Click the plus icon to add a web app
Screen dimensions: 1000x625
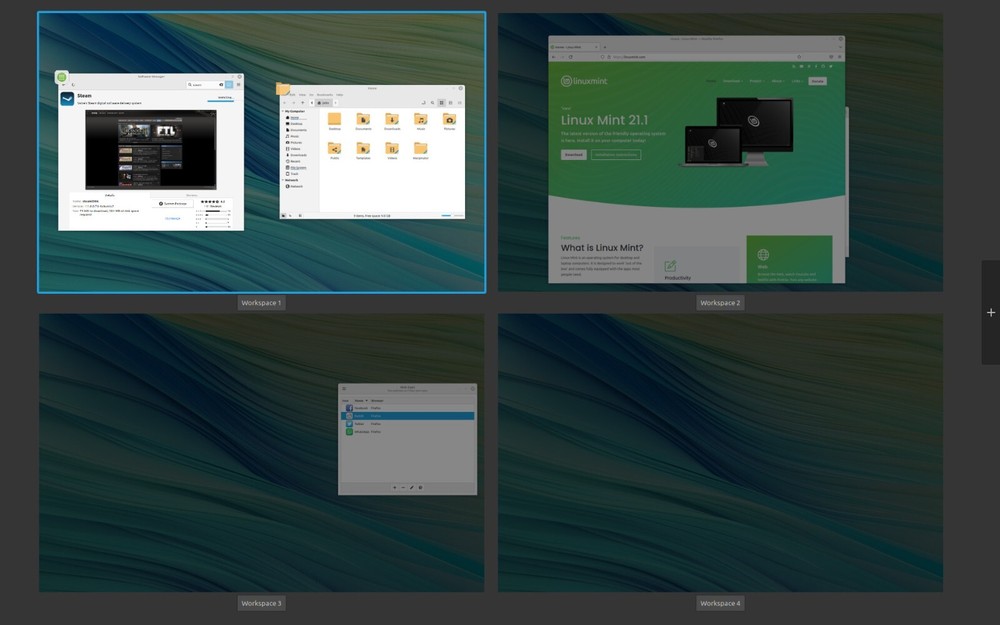coord(395,487)
